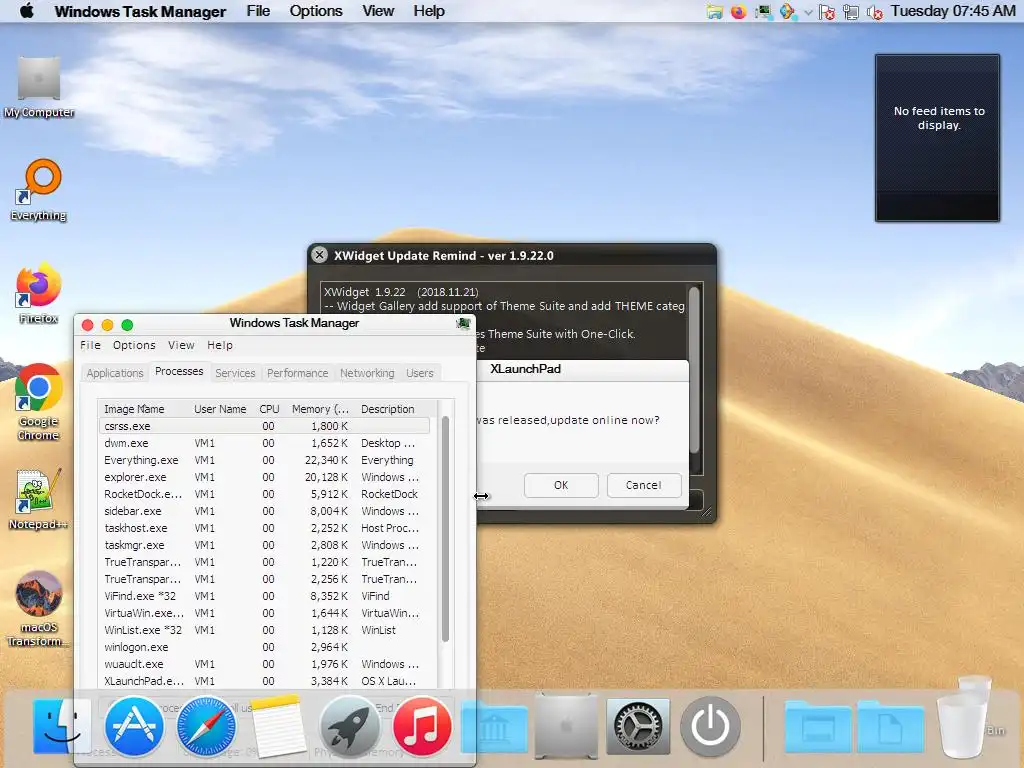Sort processes by User Name column
Screen dimensions: 1024x768
tap(220, 409)
